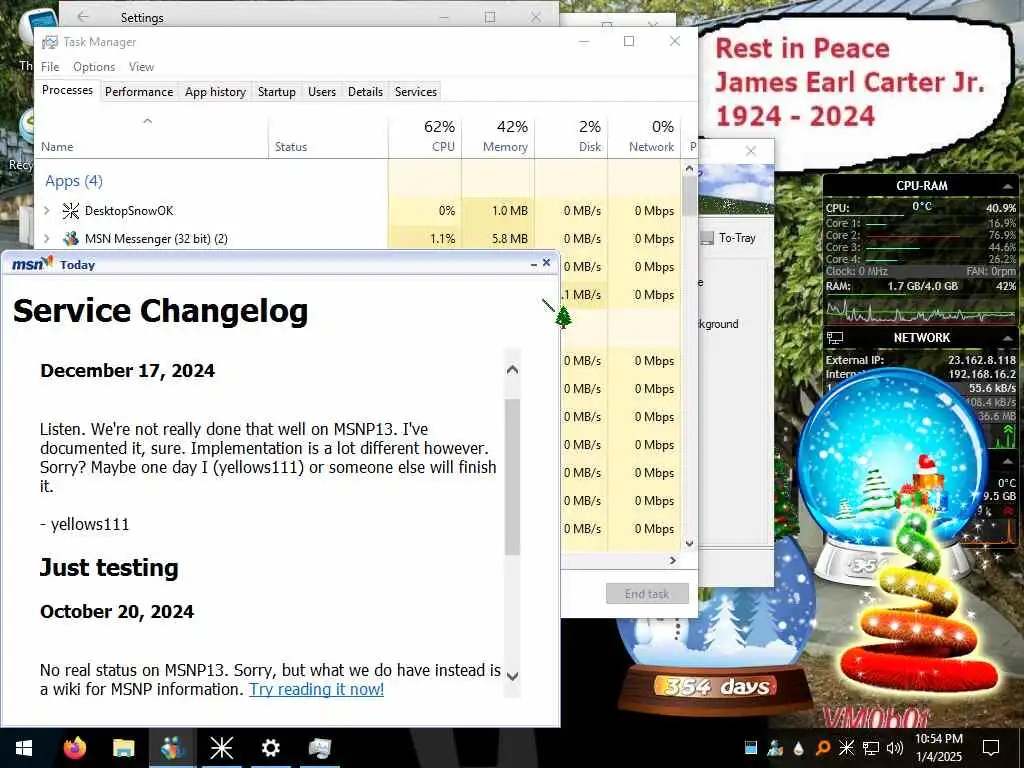
Task: Open the Action Center notifications icon
Action: [x=991, y=748]
